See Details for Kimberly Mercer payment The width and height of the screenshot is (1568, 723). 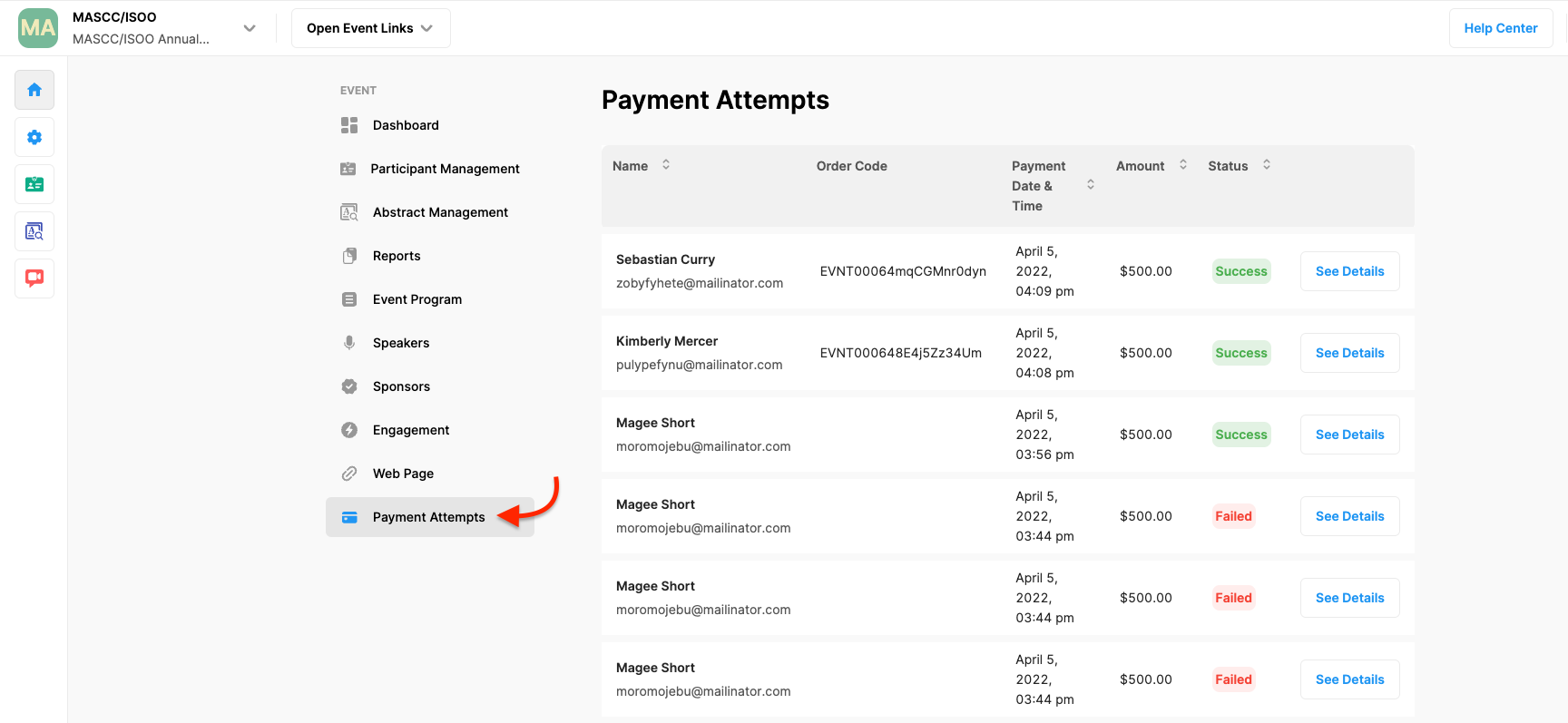1349,353
